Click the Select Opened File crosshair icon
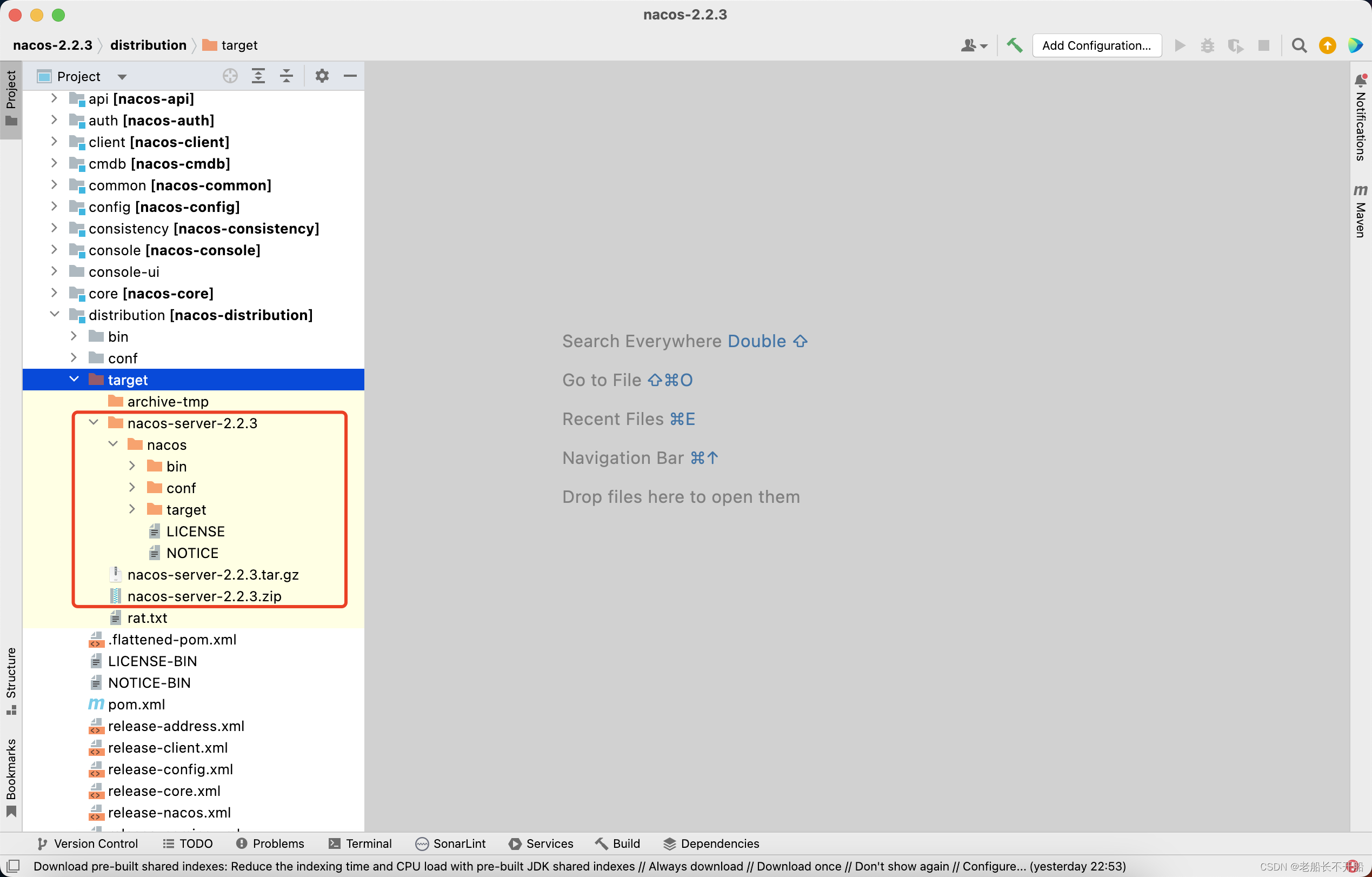Screen dimensions: 1372x877 pos(230,75)
